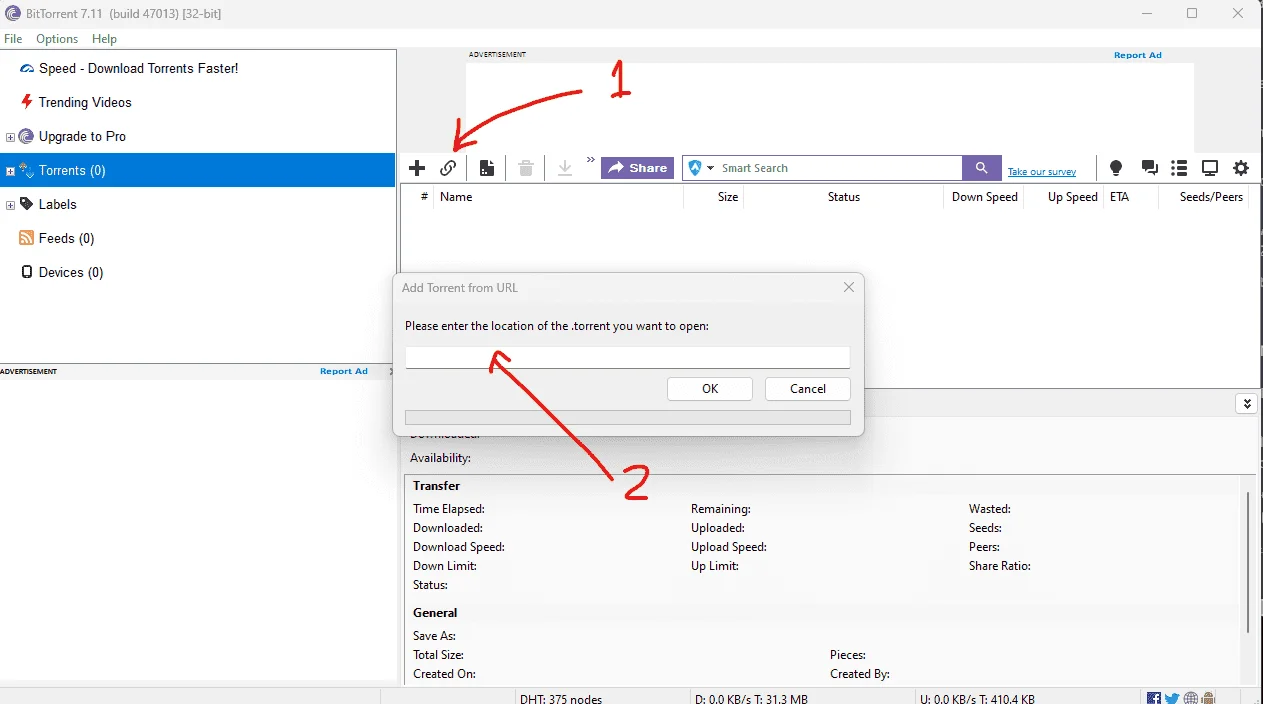Image resolution: width=1263 pixels, height=704 pixels.
Task: Click the lightning bolt Trending Videos icon
Action: [27, 102]
